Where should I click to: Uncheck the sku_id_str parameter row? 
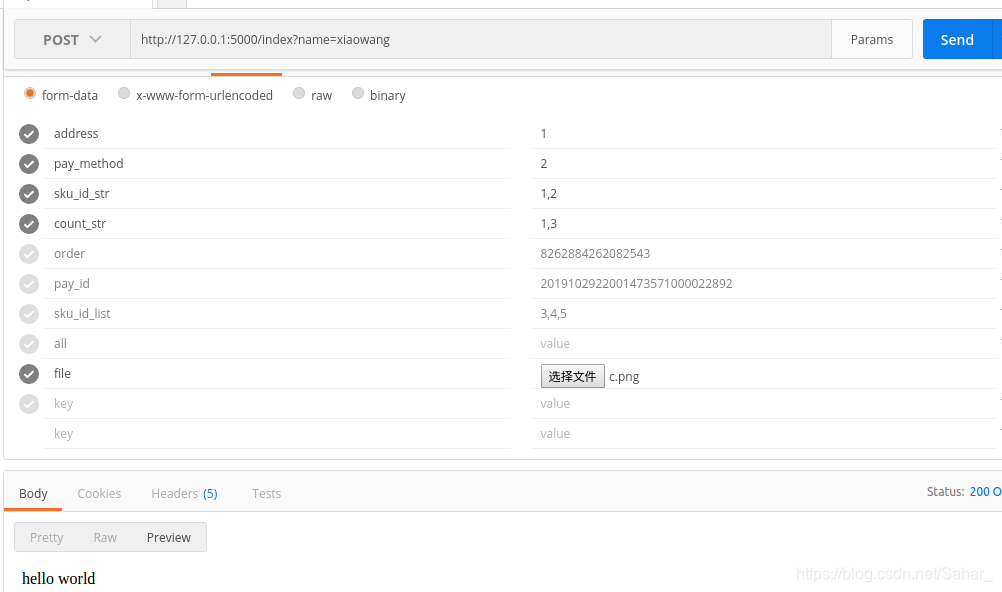pyautogui.click(x=29, y=194)
